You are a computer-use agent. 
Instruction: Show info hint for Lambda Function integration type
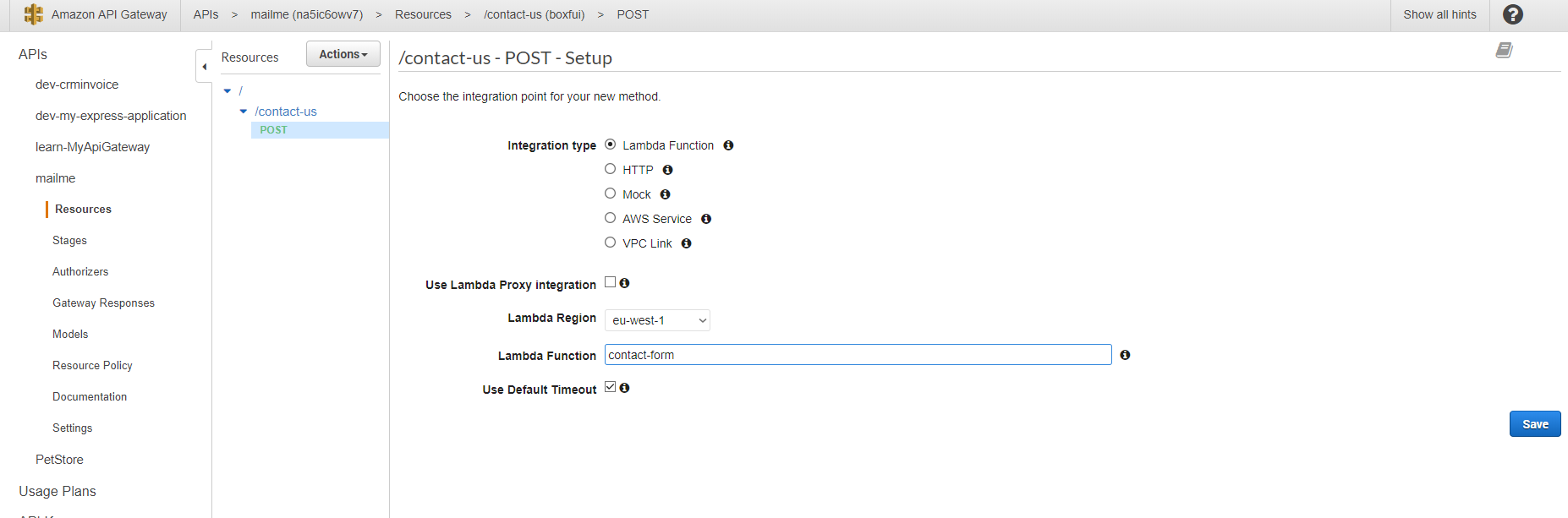(728, 145)
